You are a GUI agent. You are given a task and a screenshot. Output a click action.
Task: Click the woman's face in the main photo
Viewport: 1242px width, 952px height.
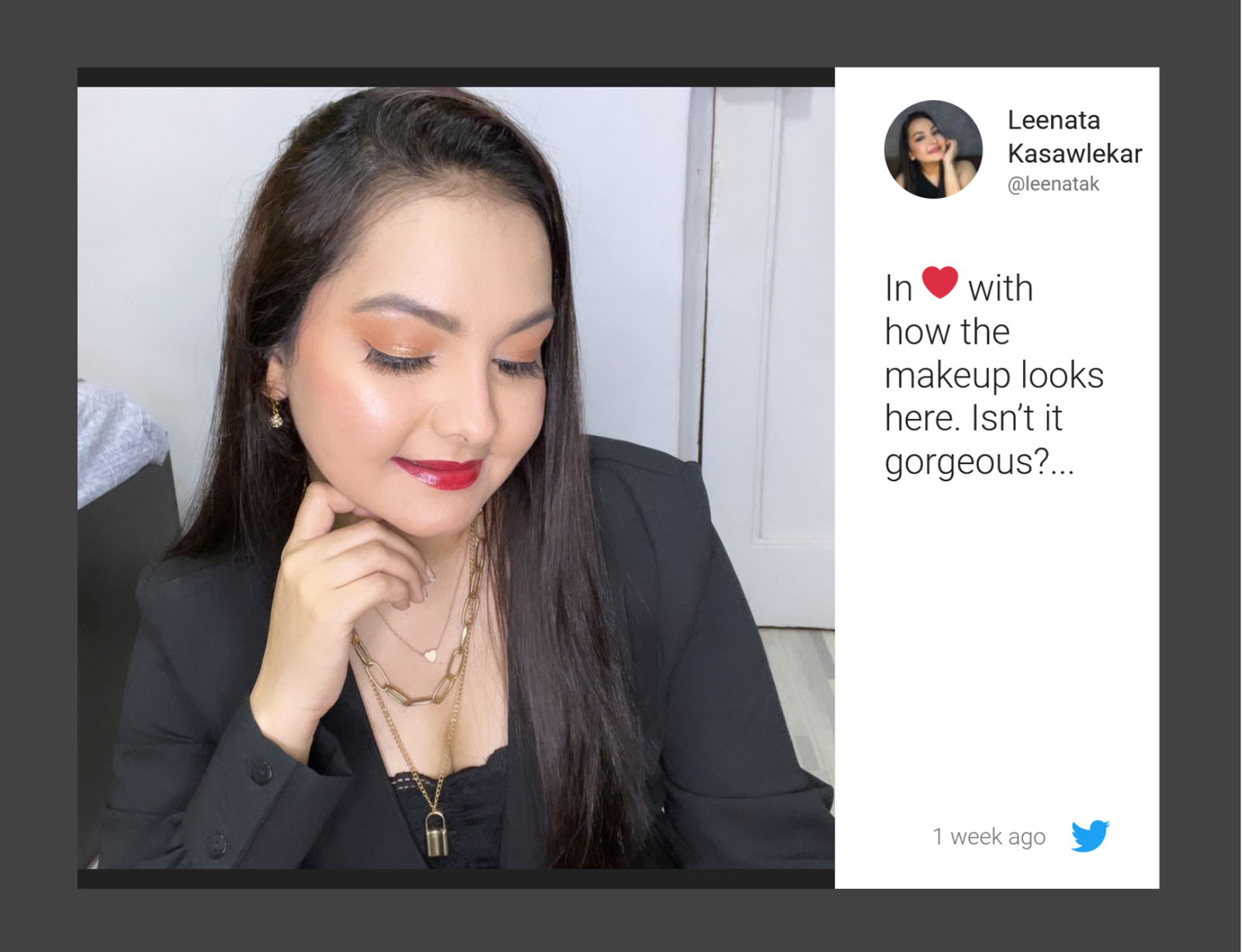[435, 372]
